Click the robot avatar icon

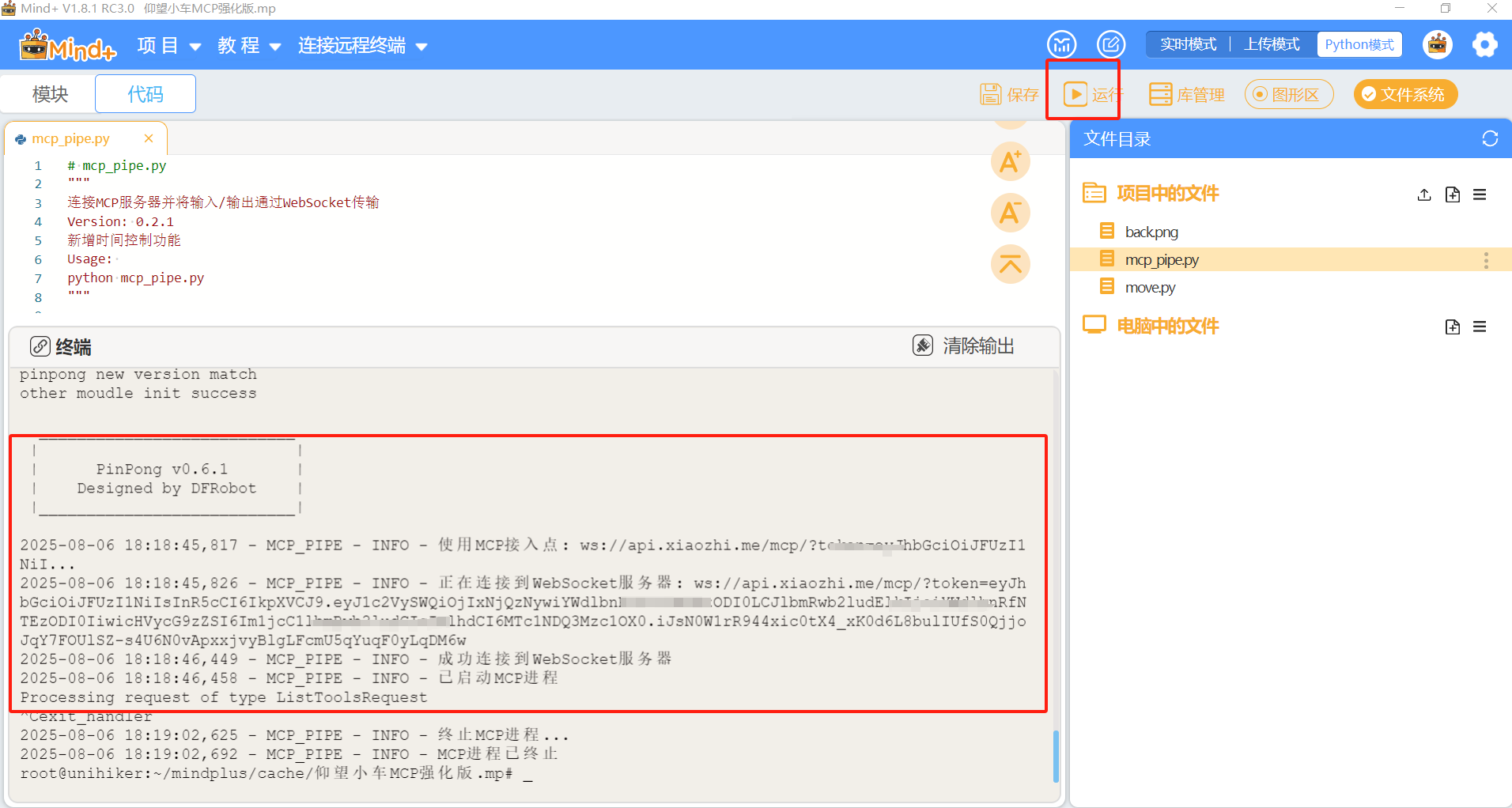click(x=1438, y=45)
